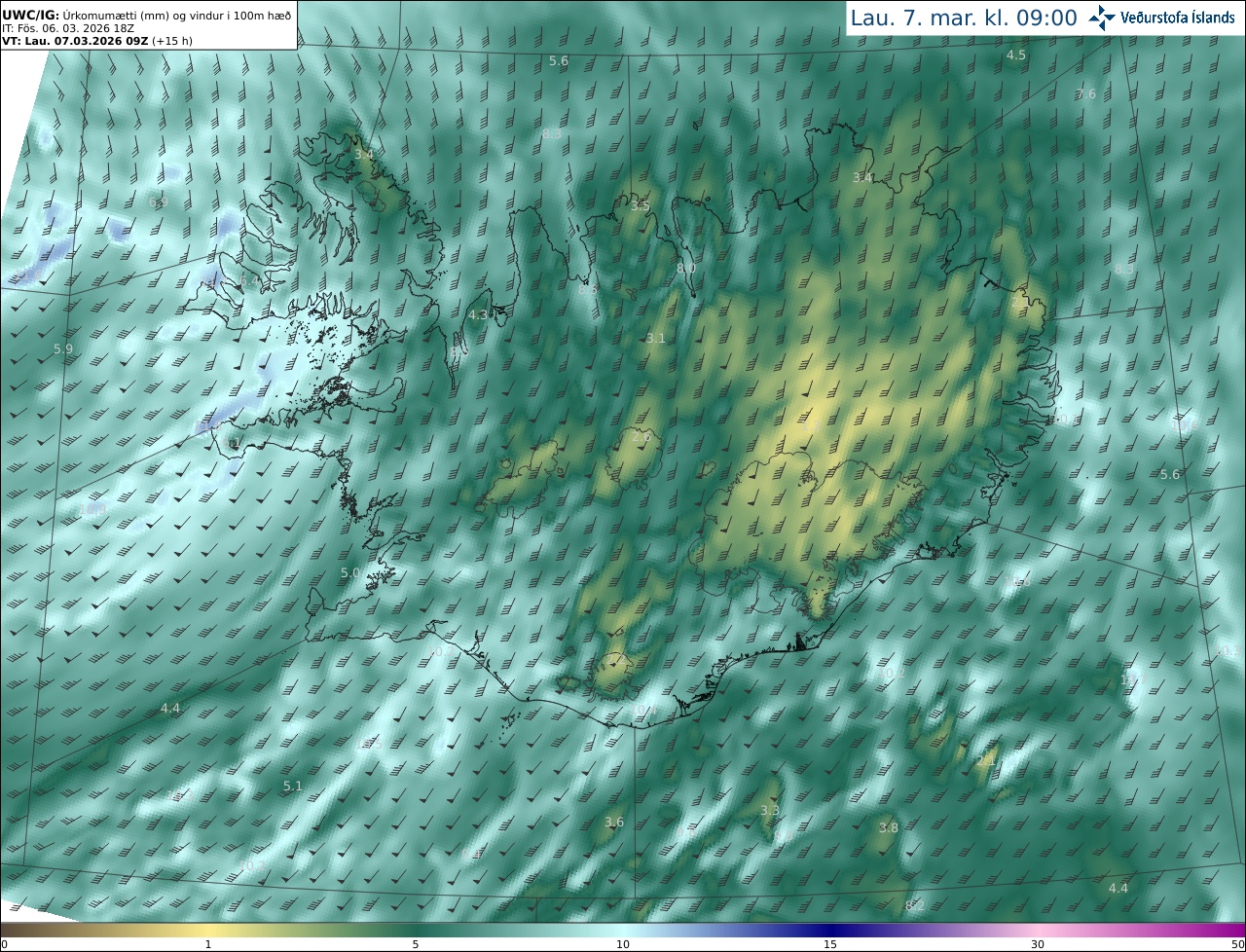Click the 0 label on the colour scale
Viewport: 1246px width, 952px height.
tap(4, 944)
